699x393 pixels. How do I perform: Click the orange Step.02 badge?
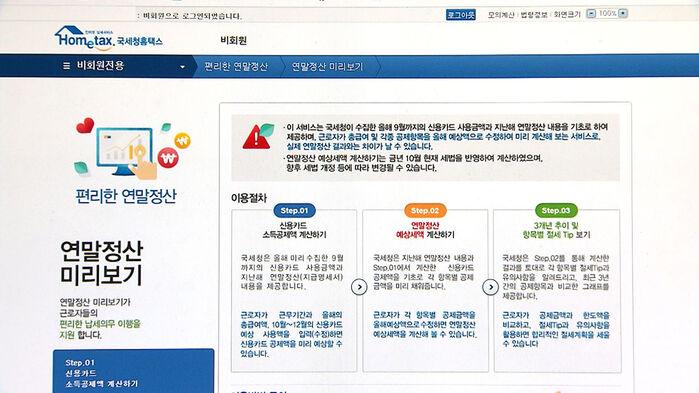pyautogui.click(x=425, y=210)
